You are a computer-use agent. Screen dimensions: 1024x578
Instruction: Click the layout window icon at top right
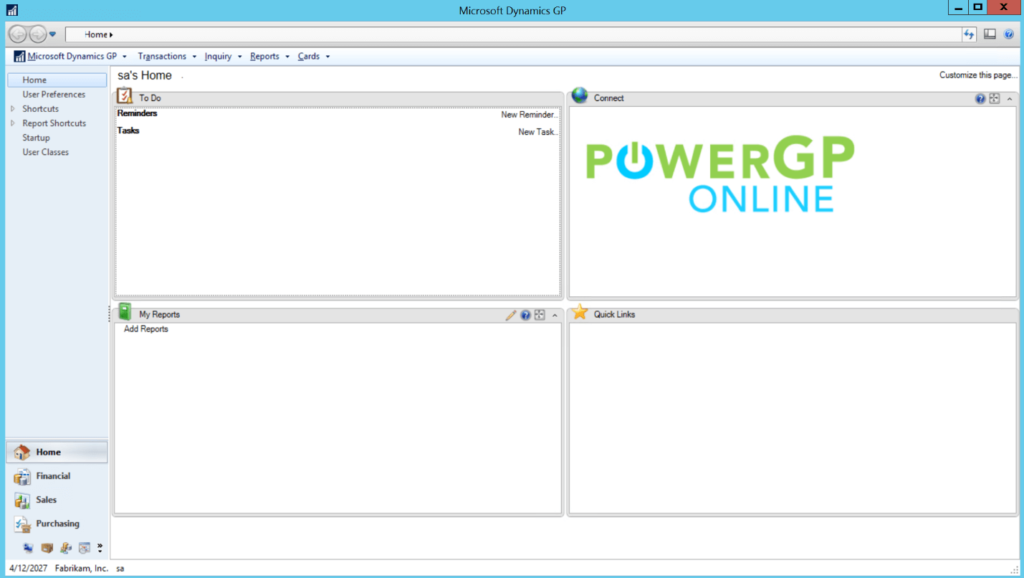[x=990, y=34]
